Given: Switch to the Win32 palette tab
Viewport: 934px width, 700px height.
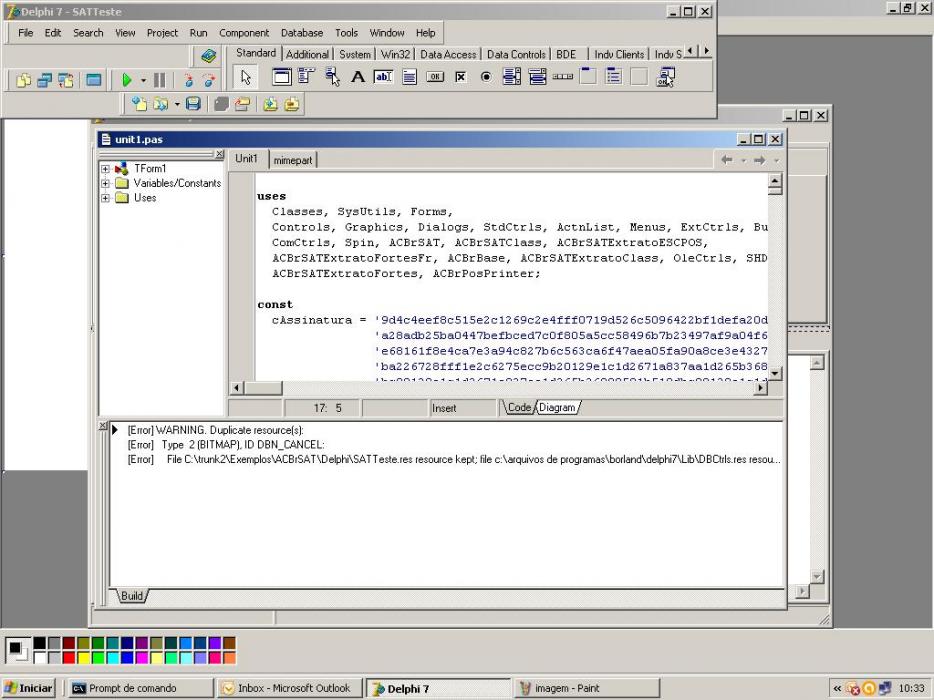Looking at the screenshot, I should click(x=396, y=54).
